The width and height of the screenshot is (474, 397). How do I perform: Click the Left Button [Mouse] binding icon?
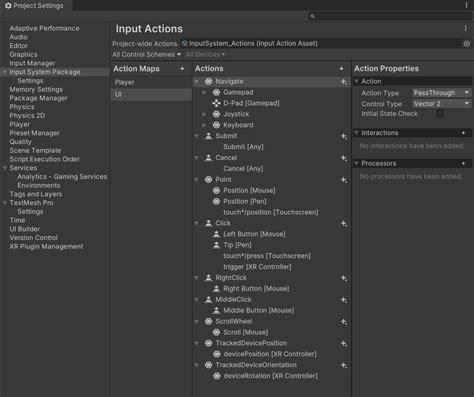(x=216, y=234)
